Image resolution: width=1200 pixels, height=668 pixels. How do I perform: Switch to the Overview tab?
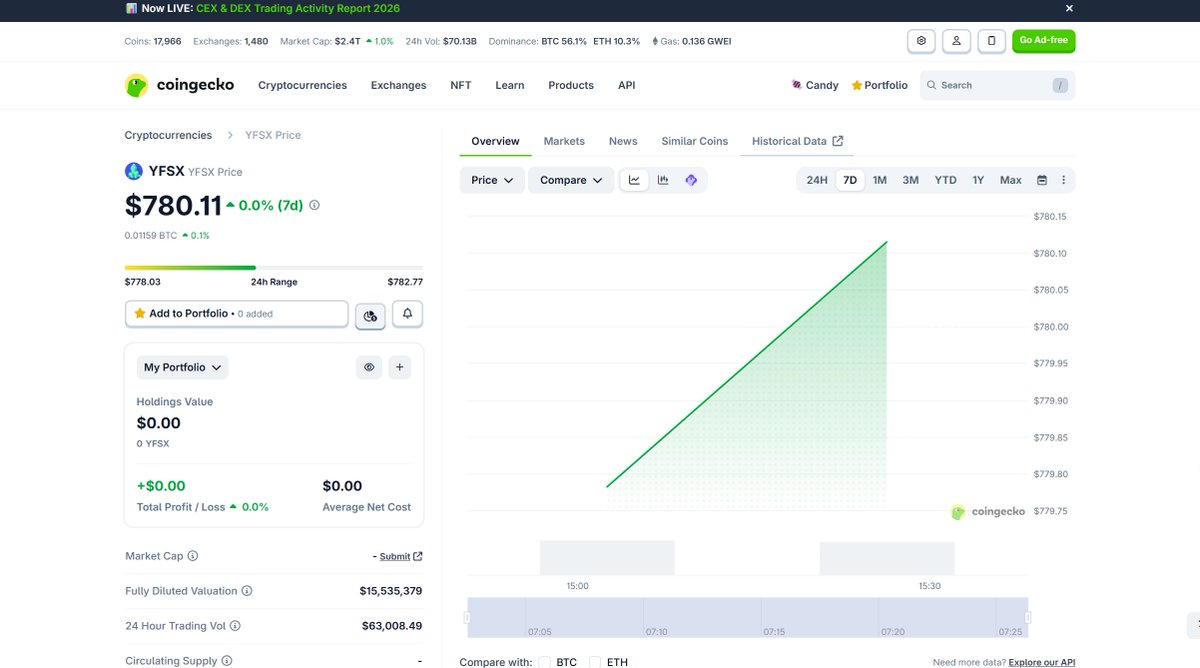click(x=495, y=141)
